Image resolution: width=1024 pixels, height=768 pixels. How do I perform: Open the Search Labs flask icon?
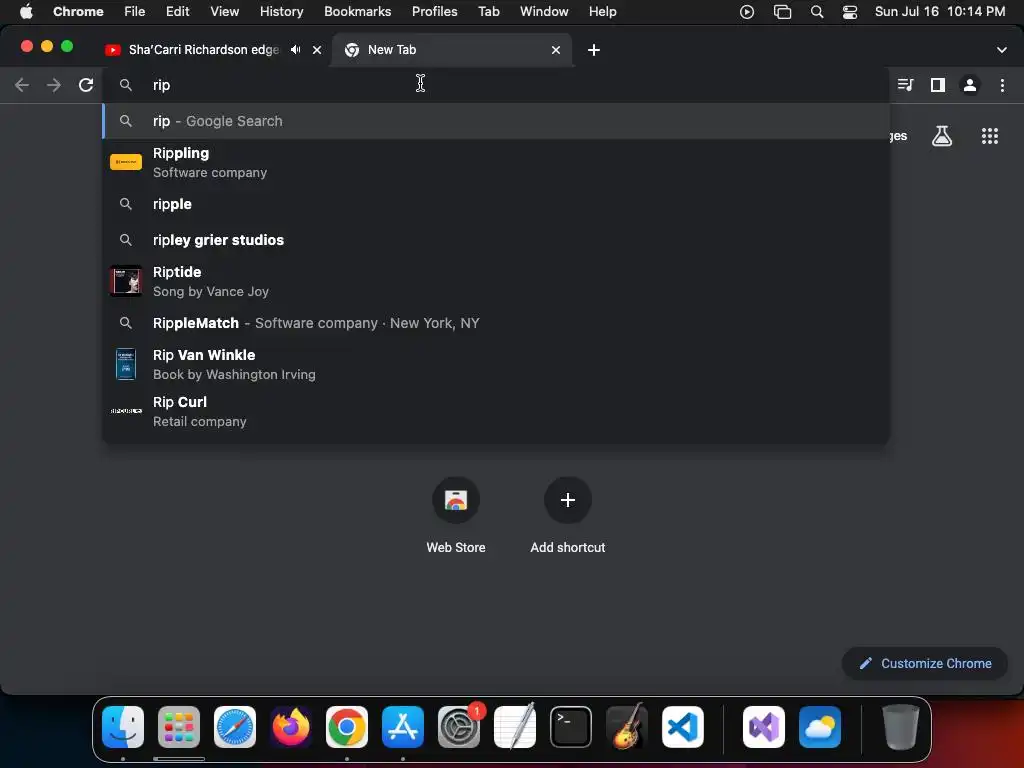tap(942, 136)
